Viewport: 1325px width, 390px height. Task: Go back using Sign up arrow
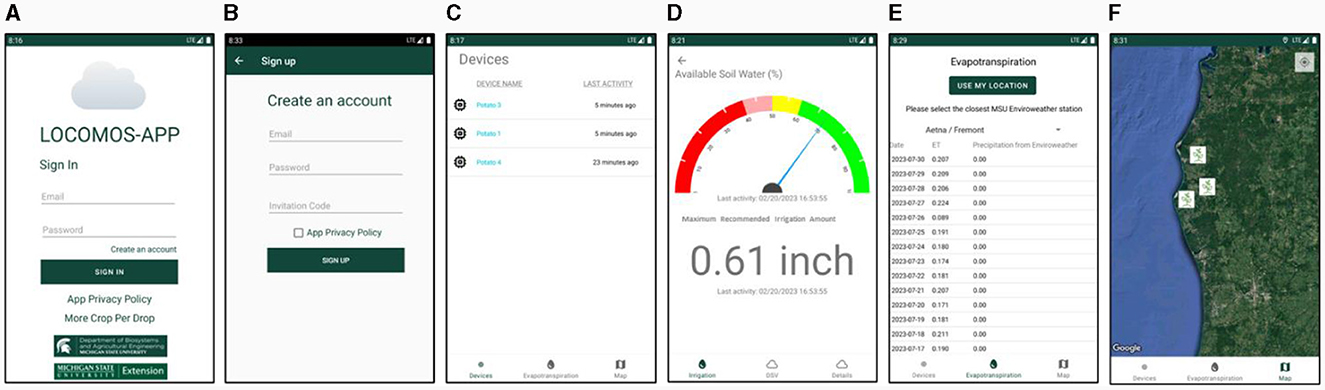(239, 61)
